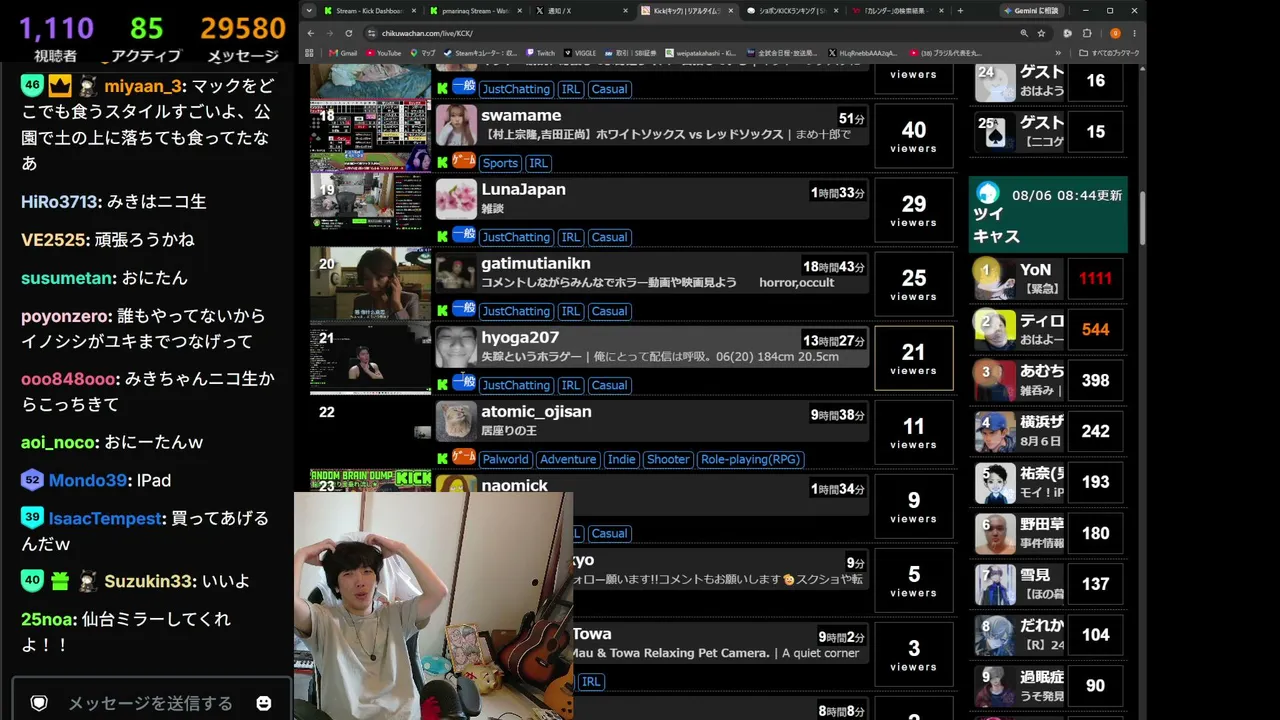Select the Shooter tag on atomic_ojisan's stream
The image size is (1280, 720).
[x=667, y=459]
